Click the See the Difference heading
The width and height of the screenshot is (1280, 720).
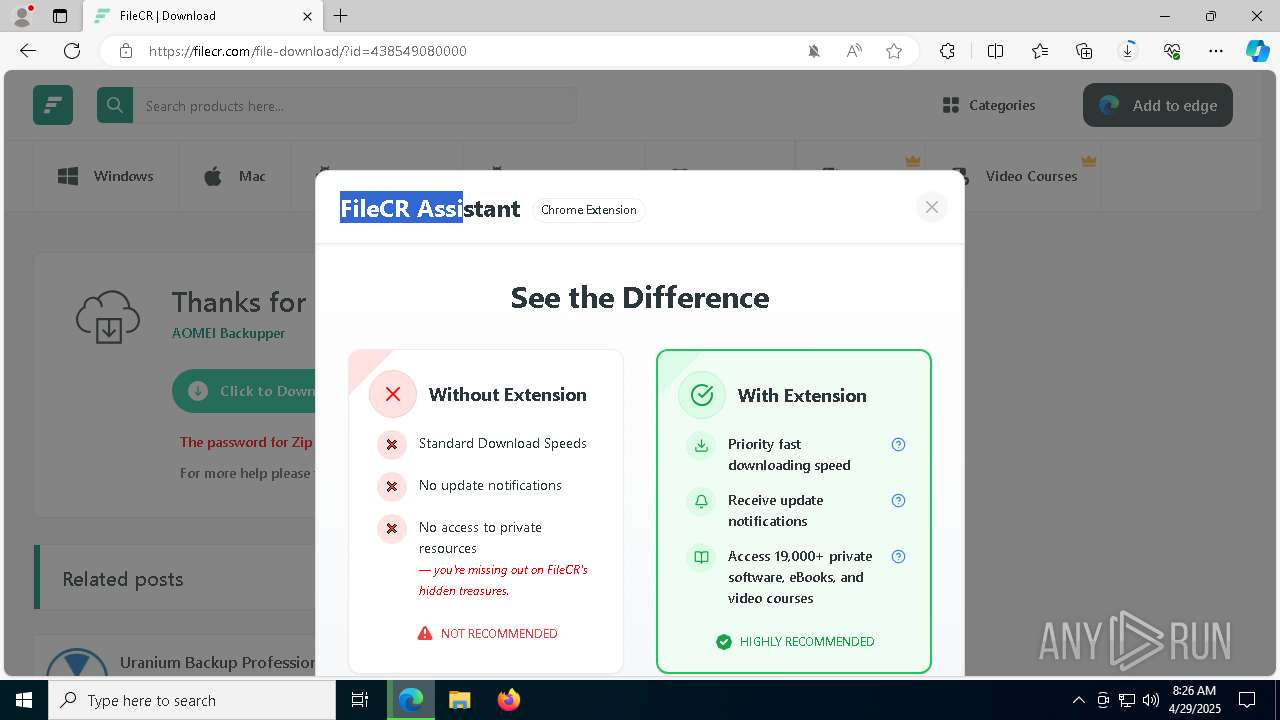coord(640,297)
